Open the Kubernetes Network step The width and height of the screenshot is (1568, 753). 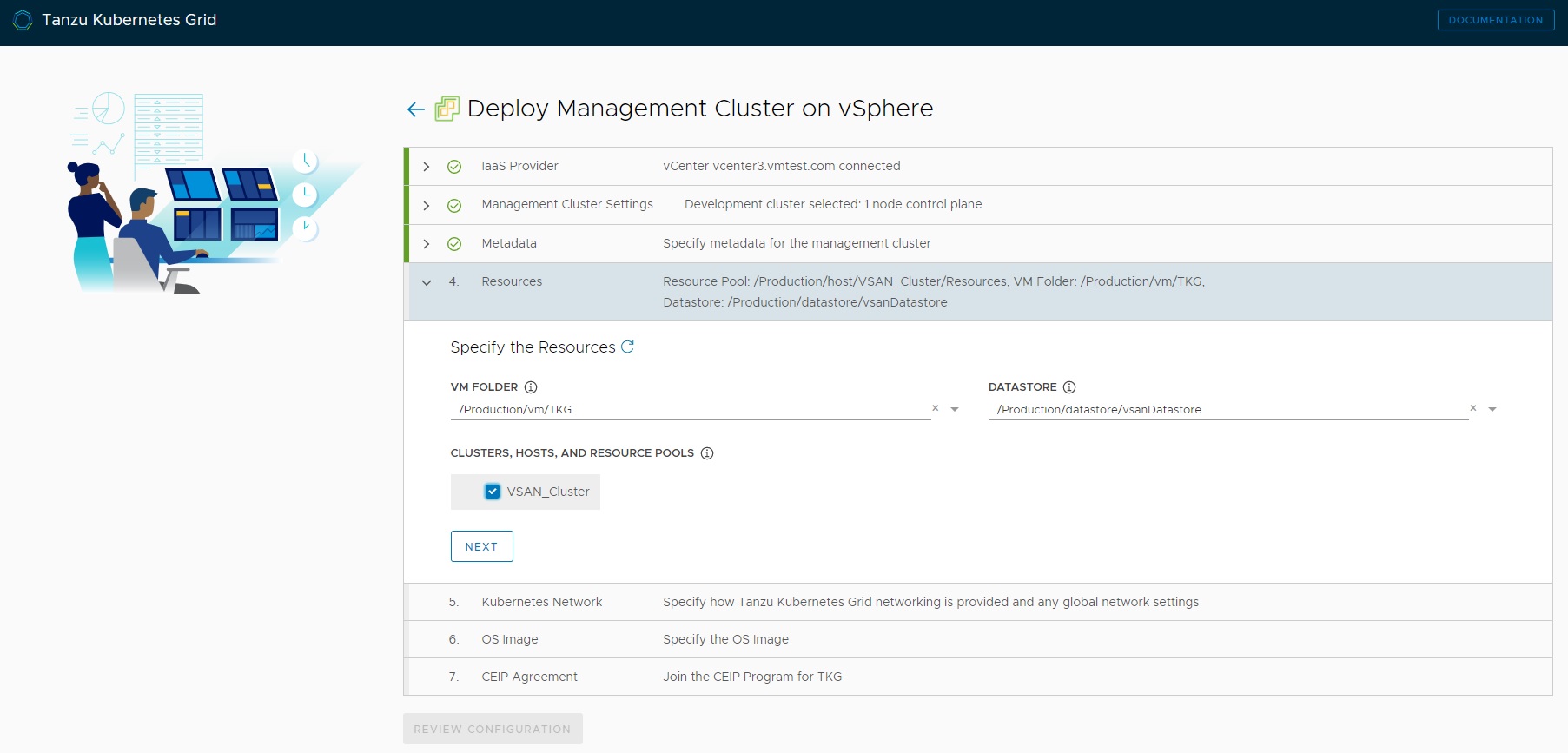click(978, 602)
